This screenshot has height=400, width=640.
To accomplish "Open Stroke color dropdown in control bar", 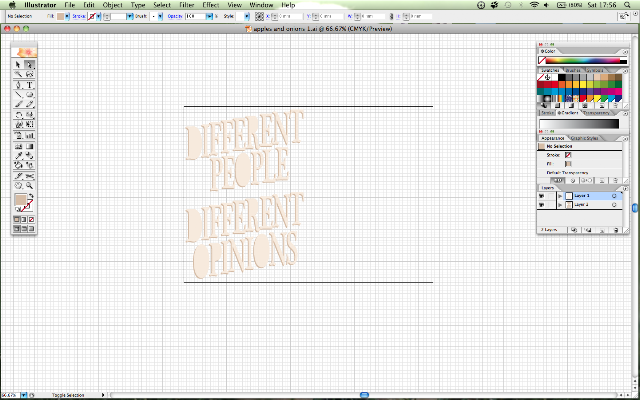I will coord(98,16).
